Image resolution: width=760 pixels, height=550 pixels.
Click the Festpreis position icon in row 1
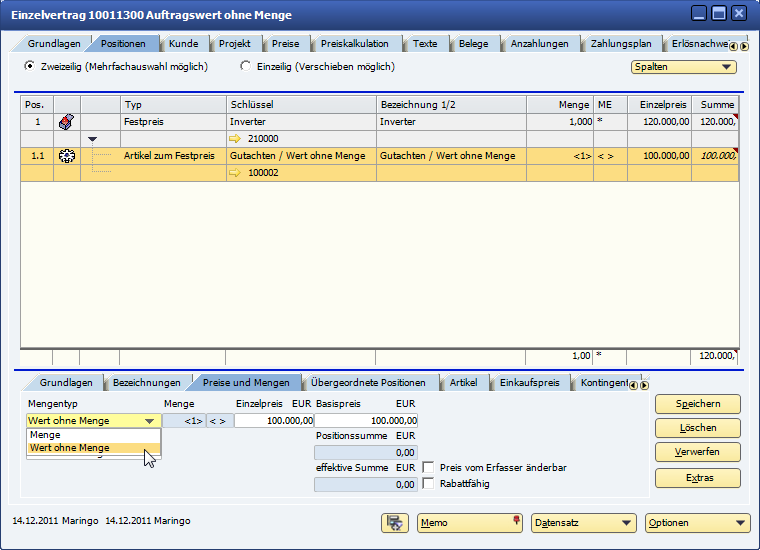coord(66,121)
